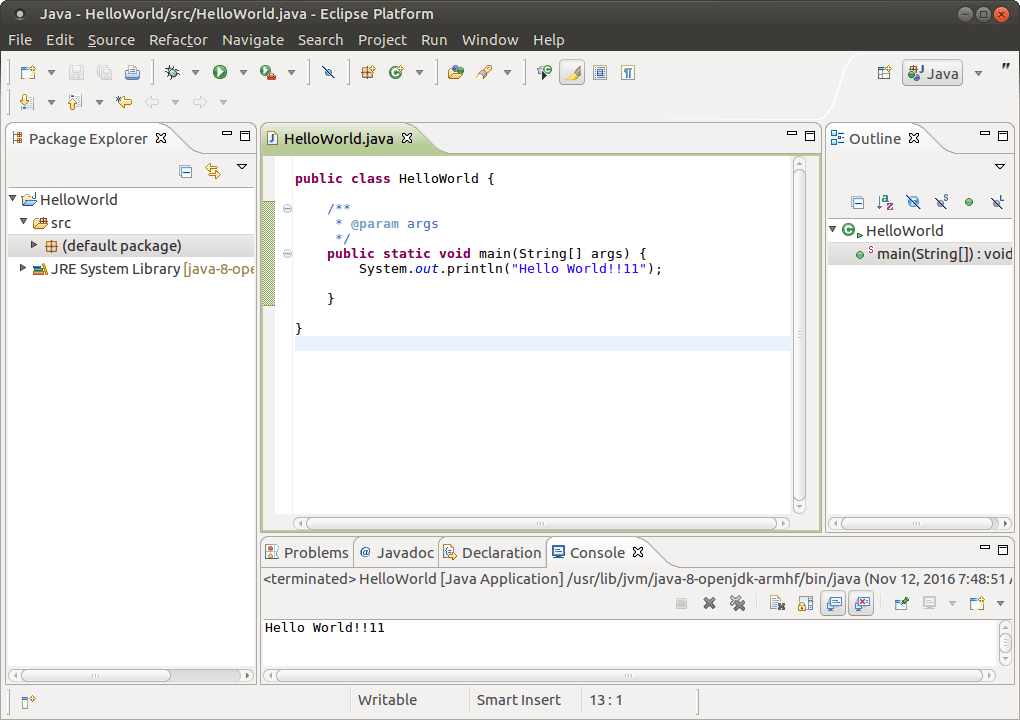The image size is (1020, 720).
Task: Click the Java perspective button
Action: pyautogui.click(x=933, y=73)
